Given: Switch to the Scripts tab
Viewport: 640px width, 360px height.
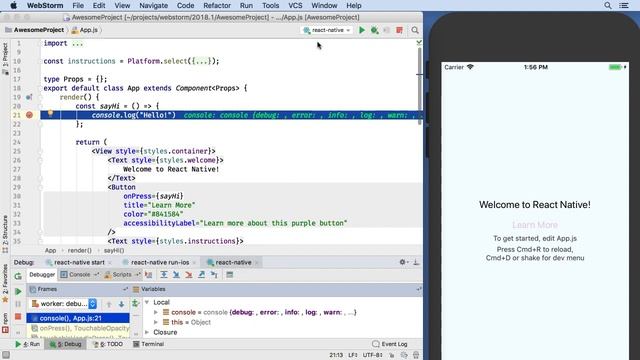Looking at the screenshot, I should point(122,275).
